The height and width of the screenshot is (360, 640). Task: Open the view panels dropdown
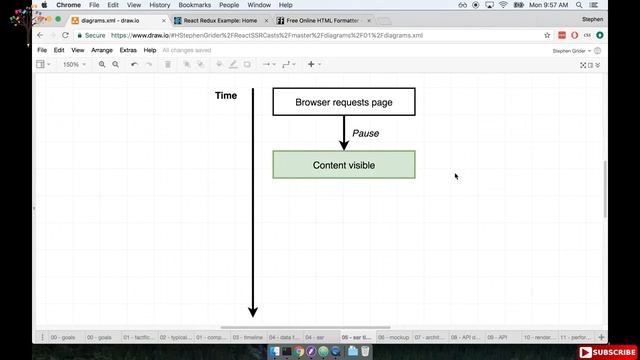(x=43, y=64)
